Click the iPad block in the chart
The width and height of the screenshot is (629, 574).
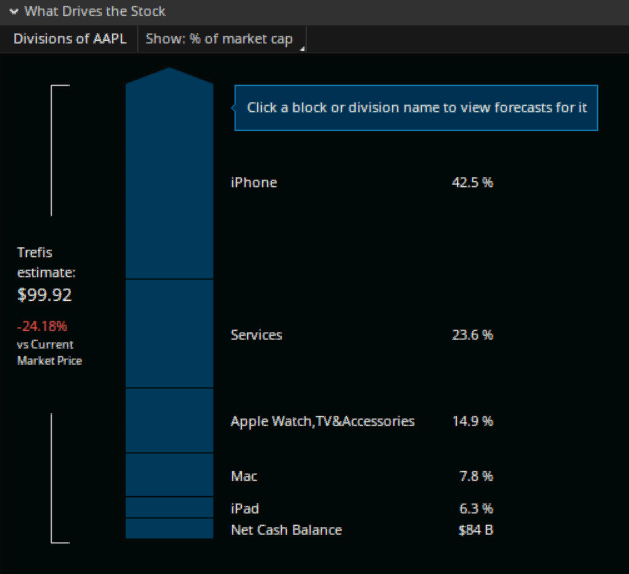tap(169, 507)
